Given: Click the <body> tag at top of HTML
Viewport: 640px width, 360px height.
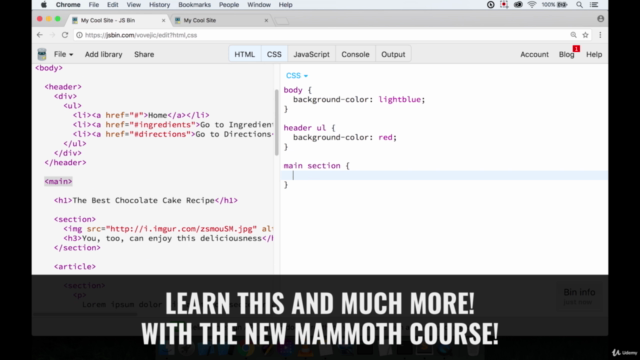Looking at the screenshot, I should 49,68.
